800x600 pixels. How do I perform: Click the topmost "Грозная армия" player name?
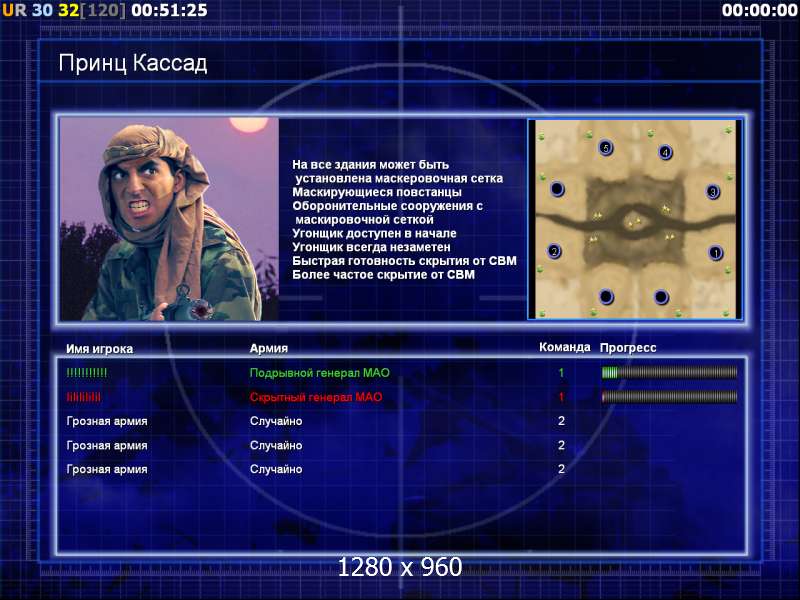107,421
